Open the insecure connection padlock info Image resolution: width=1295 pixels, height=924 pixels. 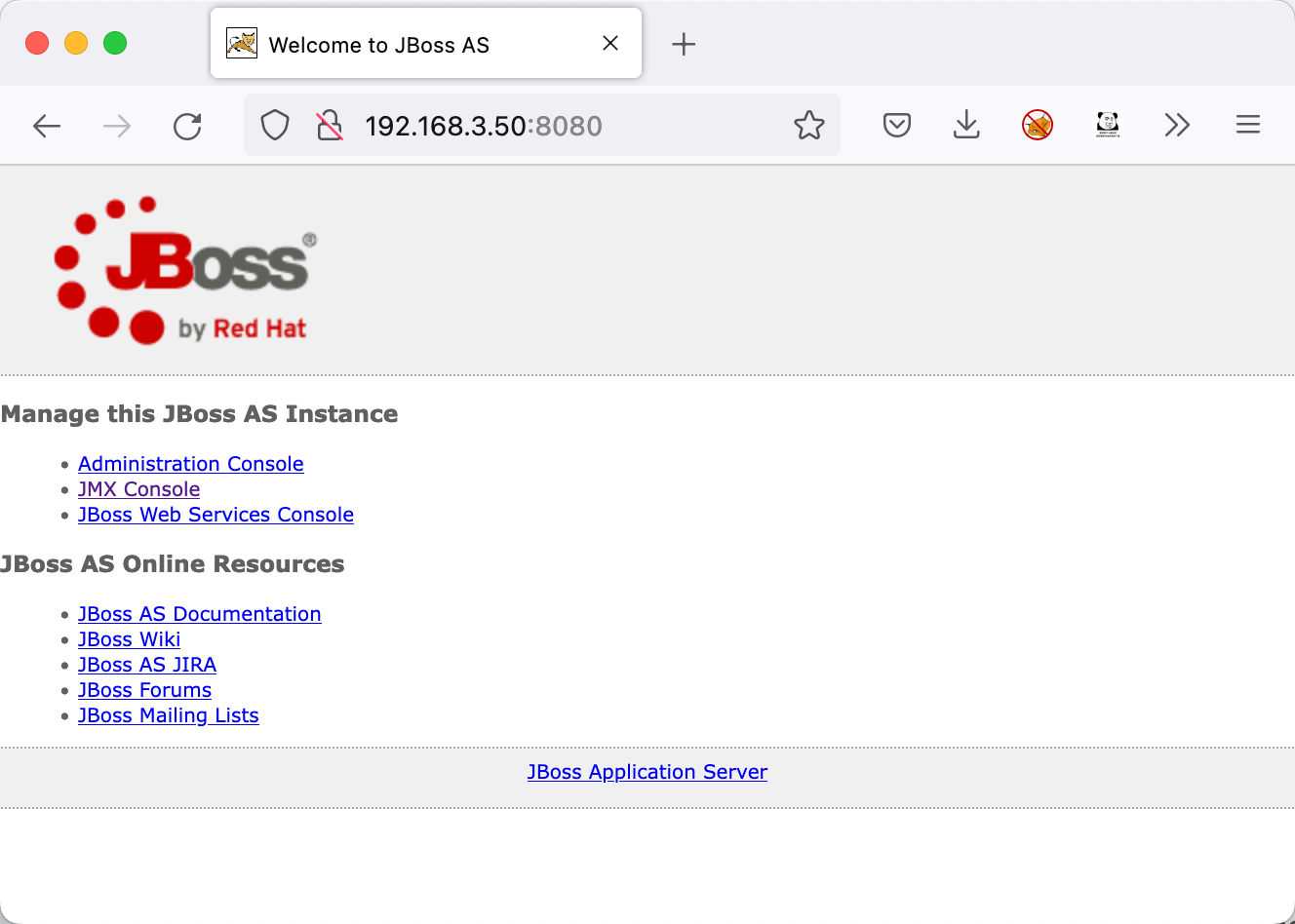pyautogui.click(x=330, y=126)
